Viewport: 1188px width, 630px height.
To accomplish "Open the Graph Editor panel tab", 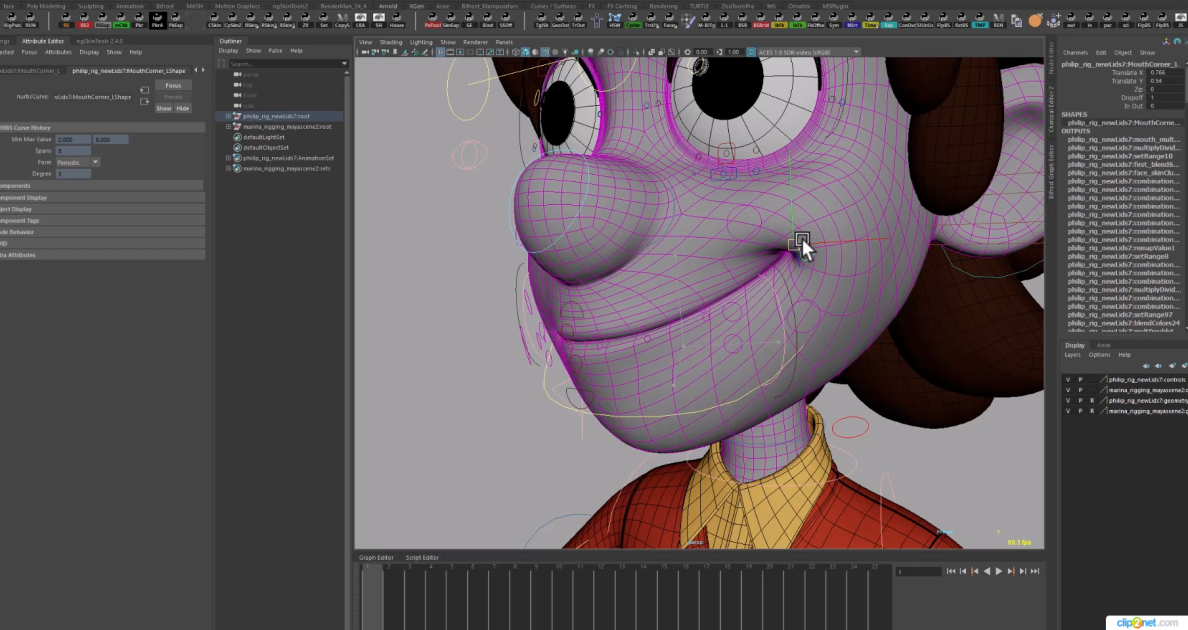I will (377, 557).
